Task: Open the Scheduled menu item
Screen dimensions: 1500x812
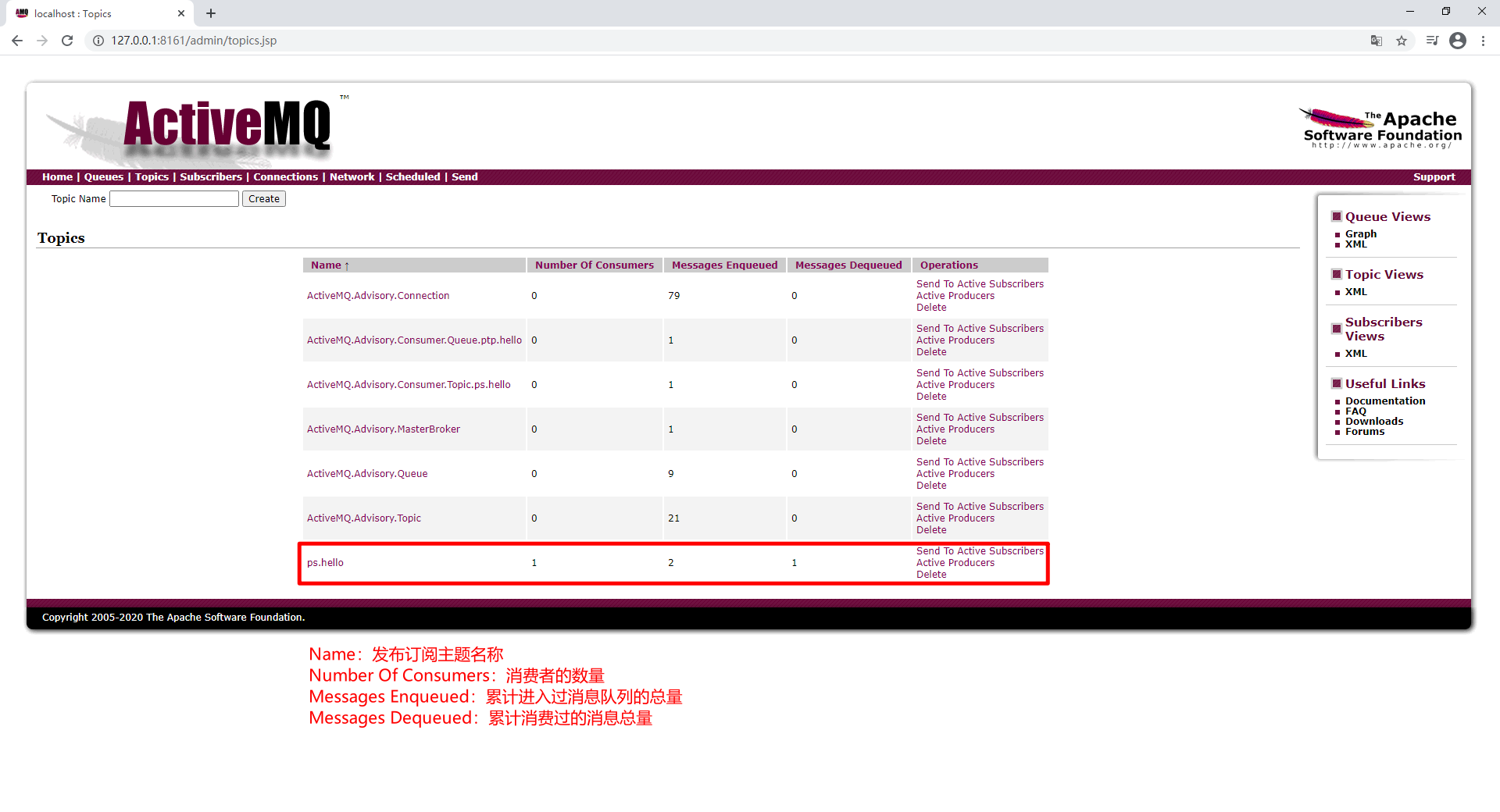Action: coord(413,177)
